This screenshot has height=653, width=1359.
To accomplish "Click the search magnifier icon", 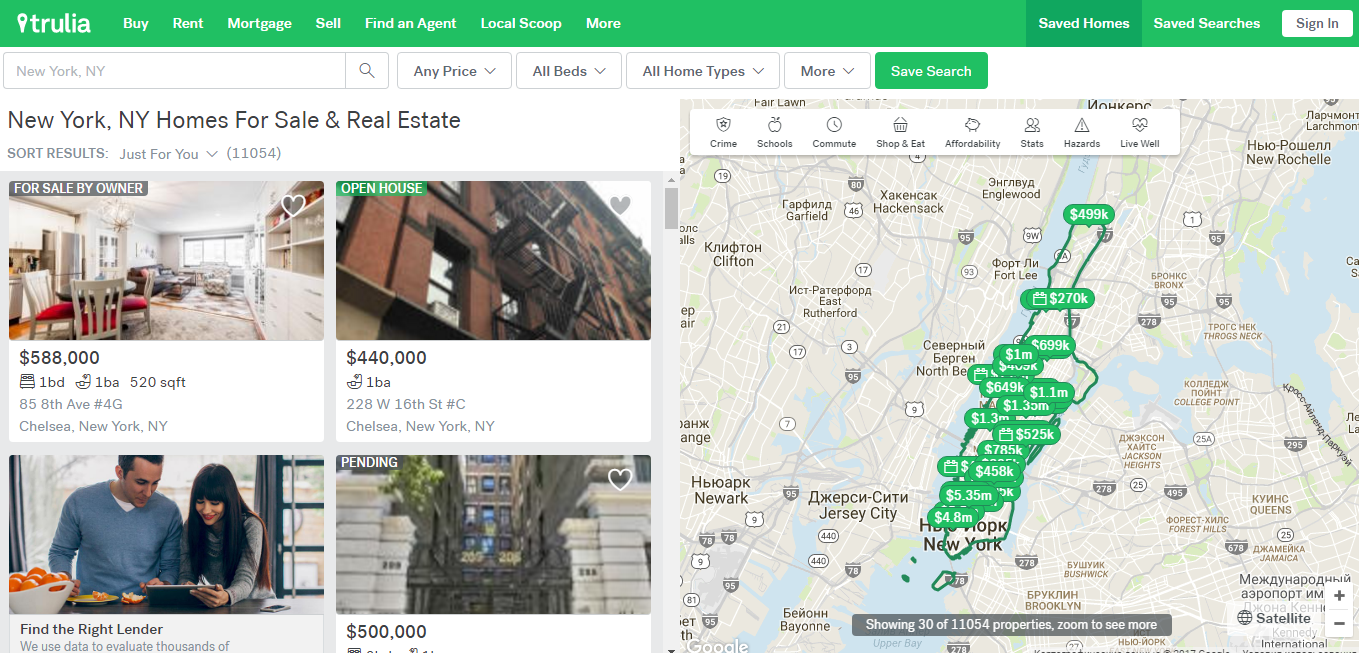I will [367, 71].
